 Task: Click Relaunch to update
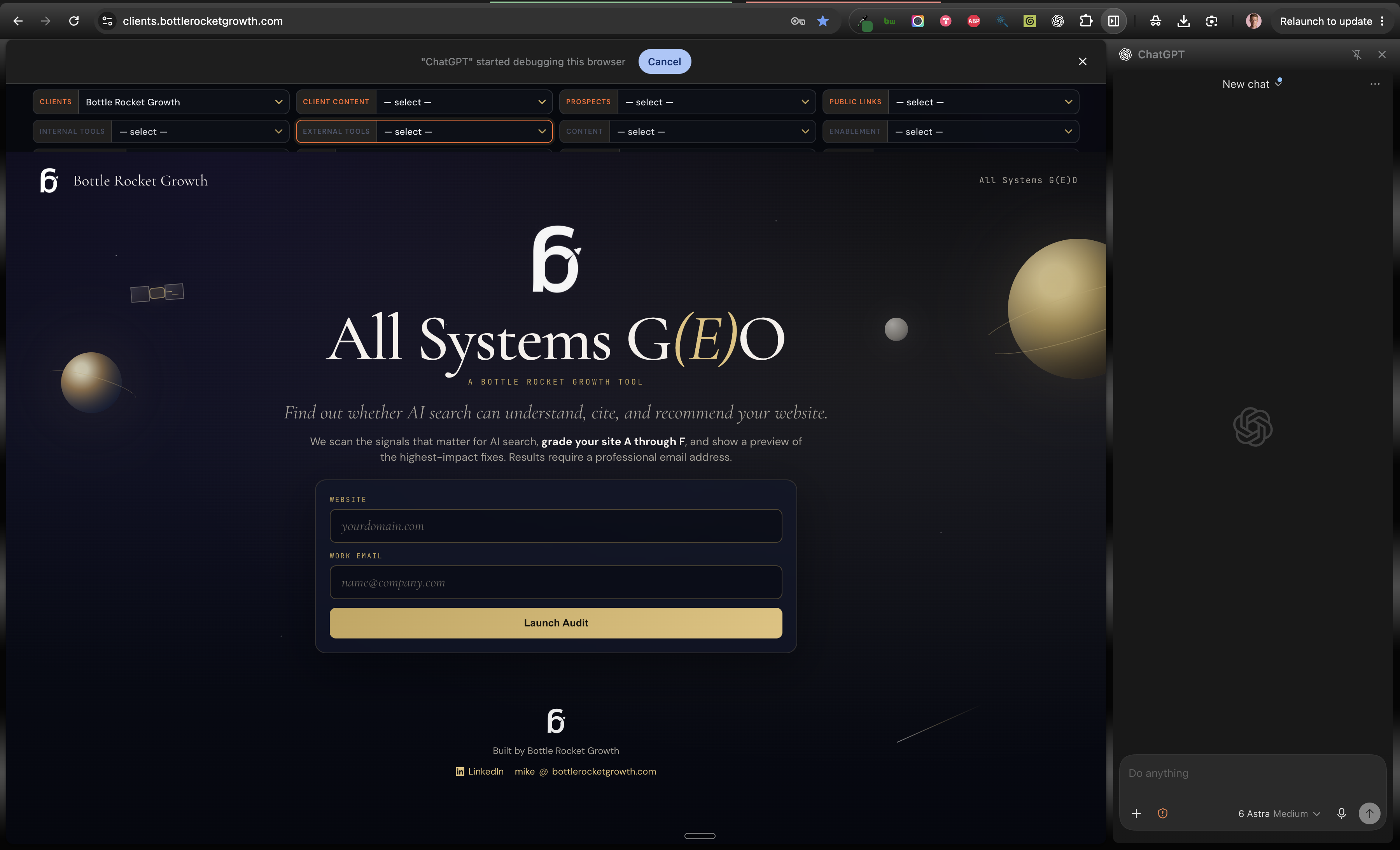(x=1326, y=21)
